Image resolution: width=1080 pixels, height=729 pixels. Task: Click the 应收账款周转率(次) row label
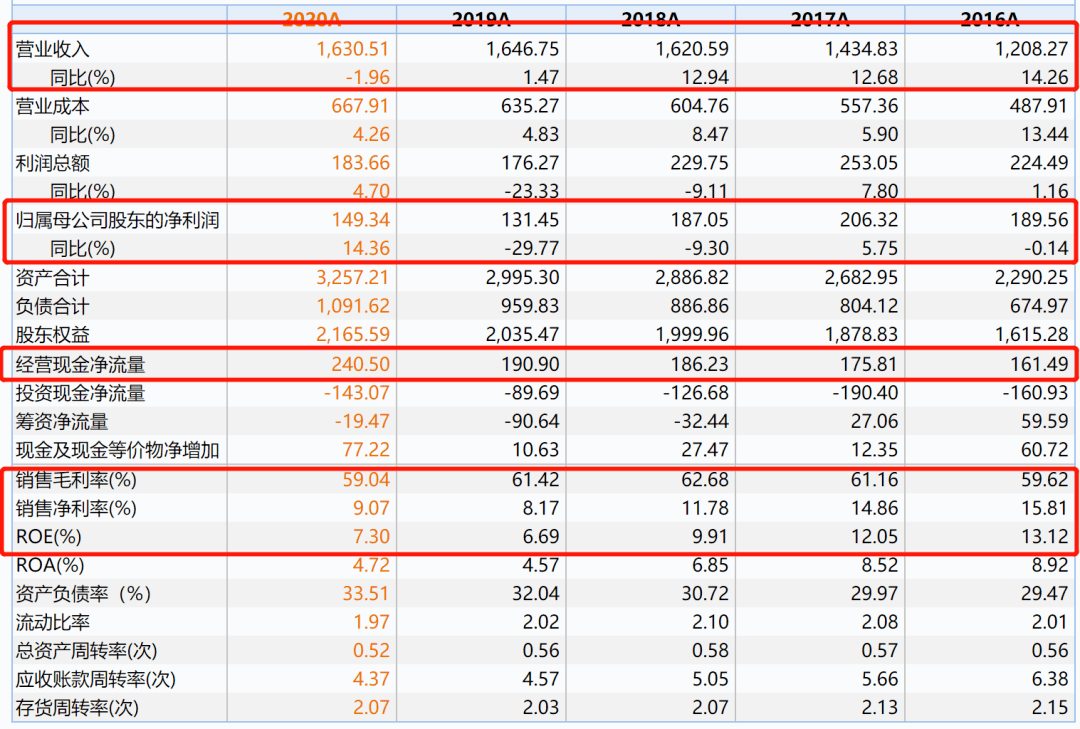point(95,680)
